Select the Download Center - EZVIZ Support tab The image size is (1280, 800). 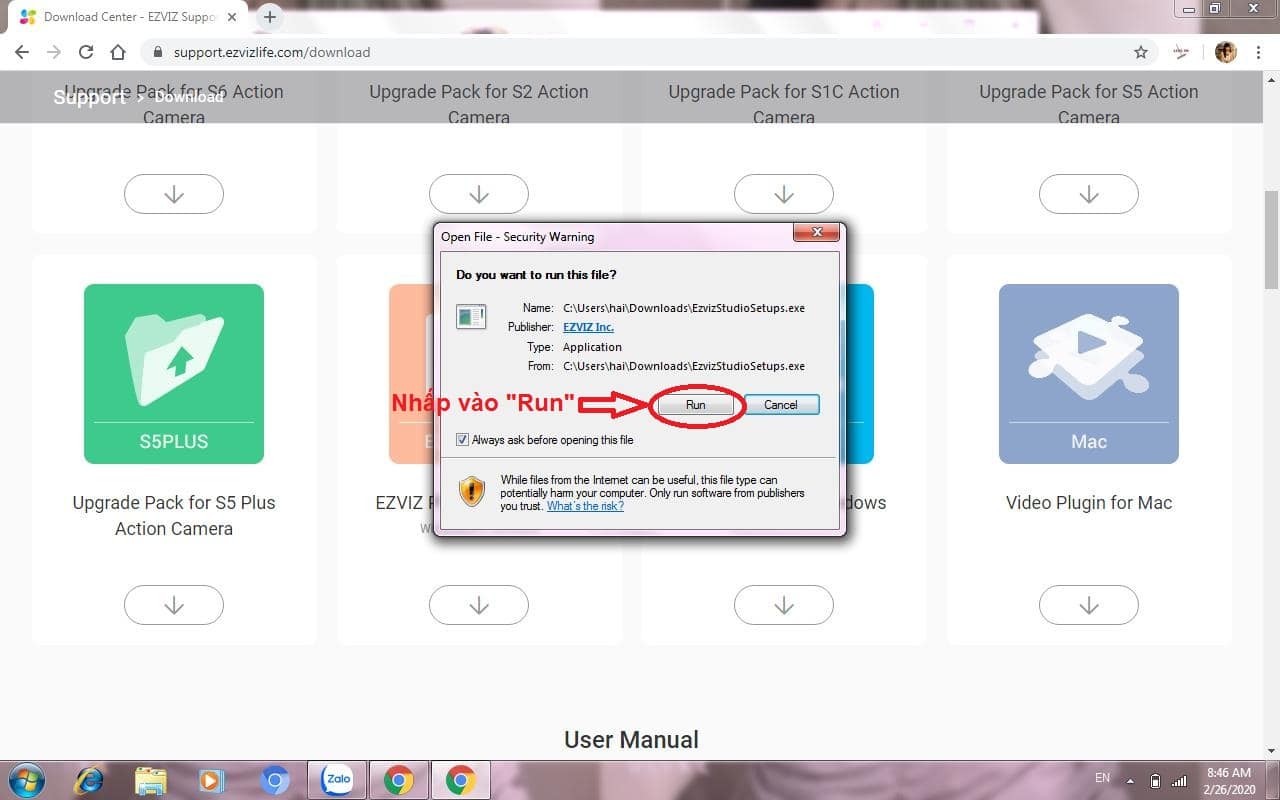pos(130,17)
